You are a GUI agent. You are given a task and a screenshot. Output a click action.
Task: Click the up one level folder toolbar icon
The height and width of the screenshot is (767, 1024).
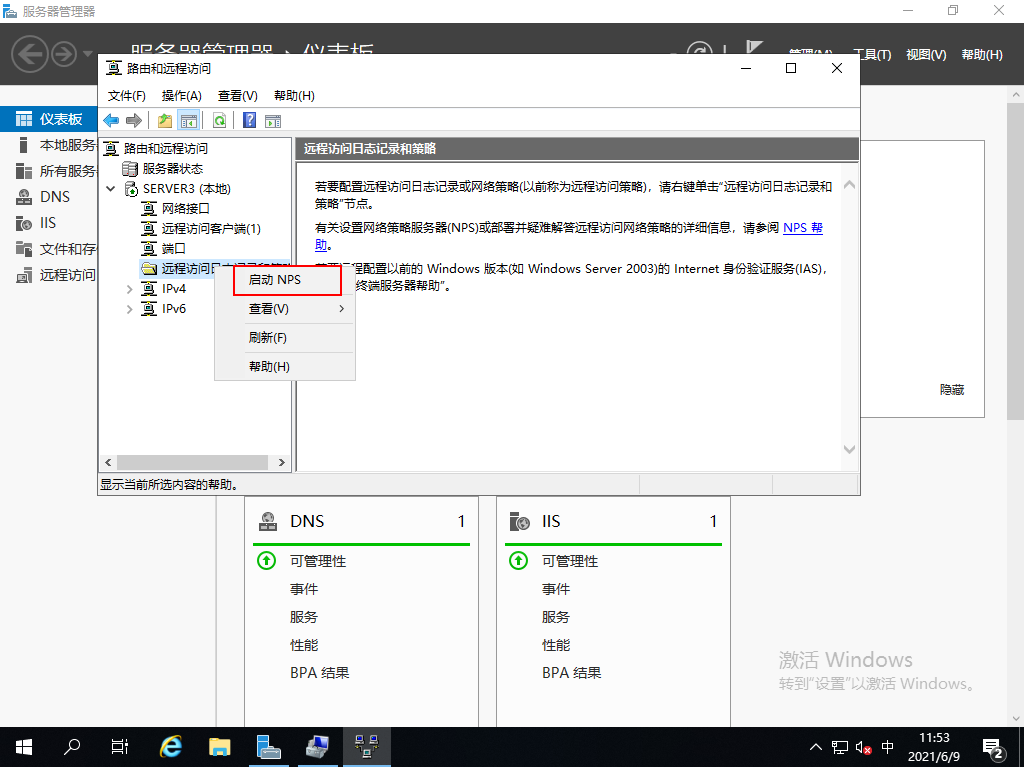[x=163, y=120]
